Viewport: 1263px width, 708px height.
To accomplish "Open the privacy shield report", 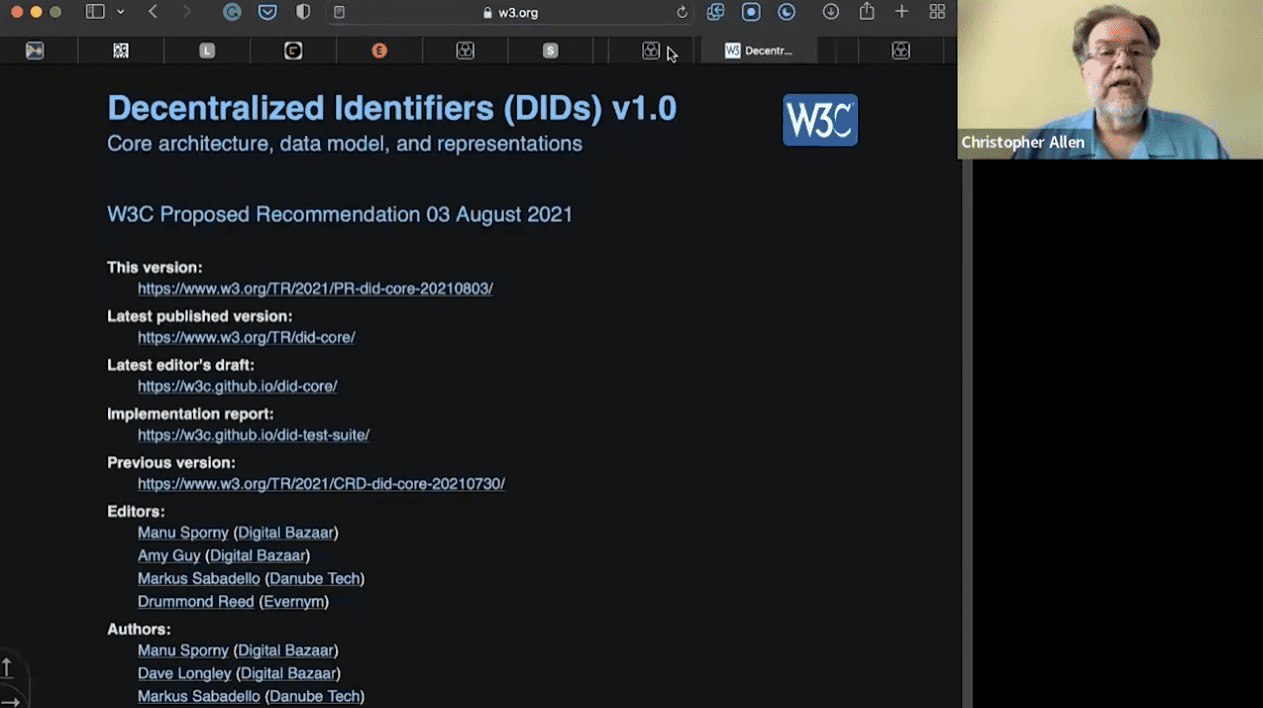I will coord(303,12).
